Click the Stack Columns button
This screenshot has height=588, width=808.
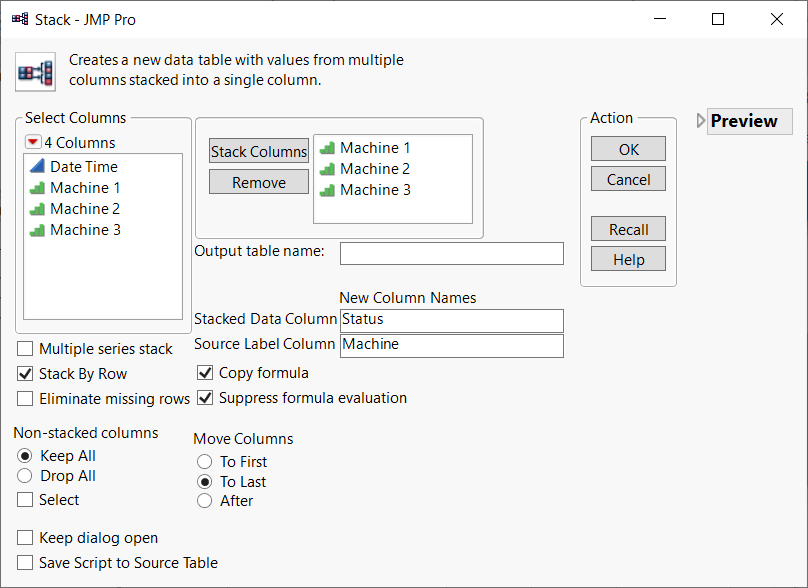pos(259,152)
